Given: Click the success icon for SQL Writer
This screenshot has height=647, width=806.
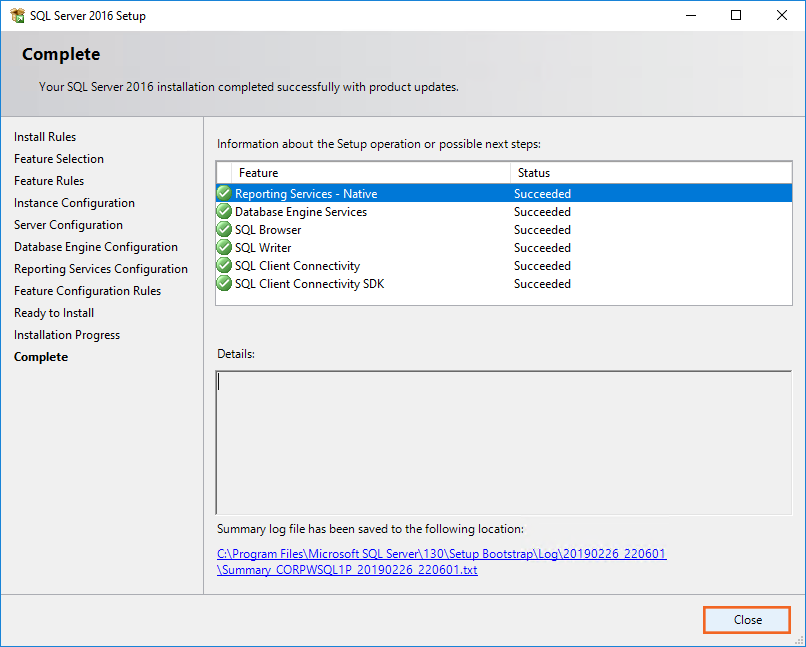Looking at the screenshot, I should tap(224, 248).
